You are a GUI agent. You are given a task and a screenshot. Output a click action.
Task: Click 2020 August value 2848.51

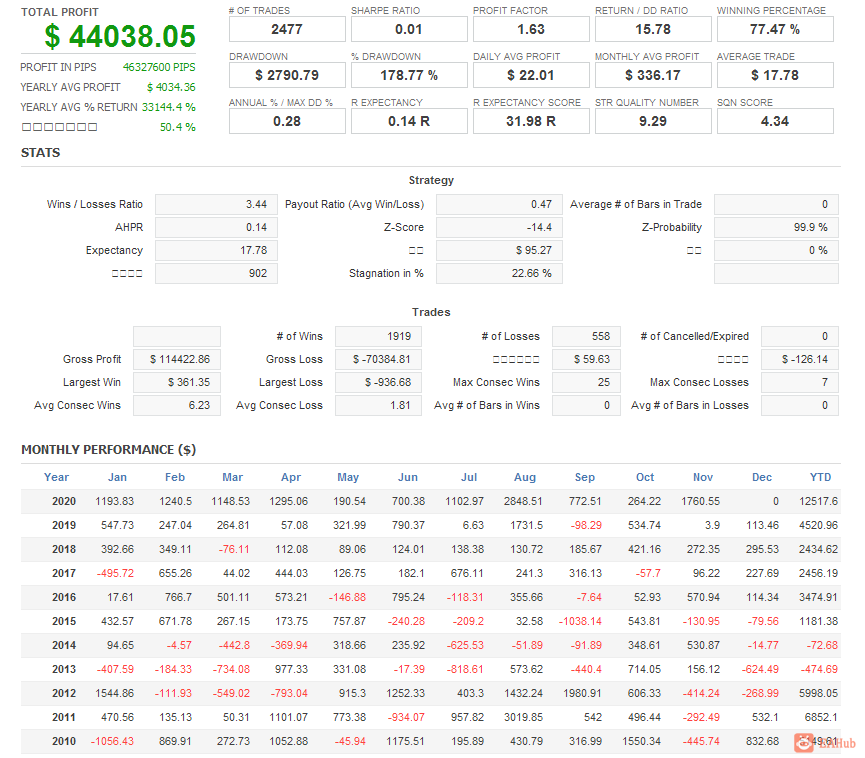pyautogui.click(x=523, y=501)
